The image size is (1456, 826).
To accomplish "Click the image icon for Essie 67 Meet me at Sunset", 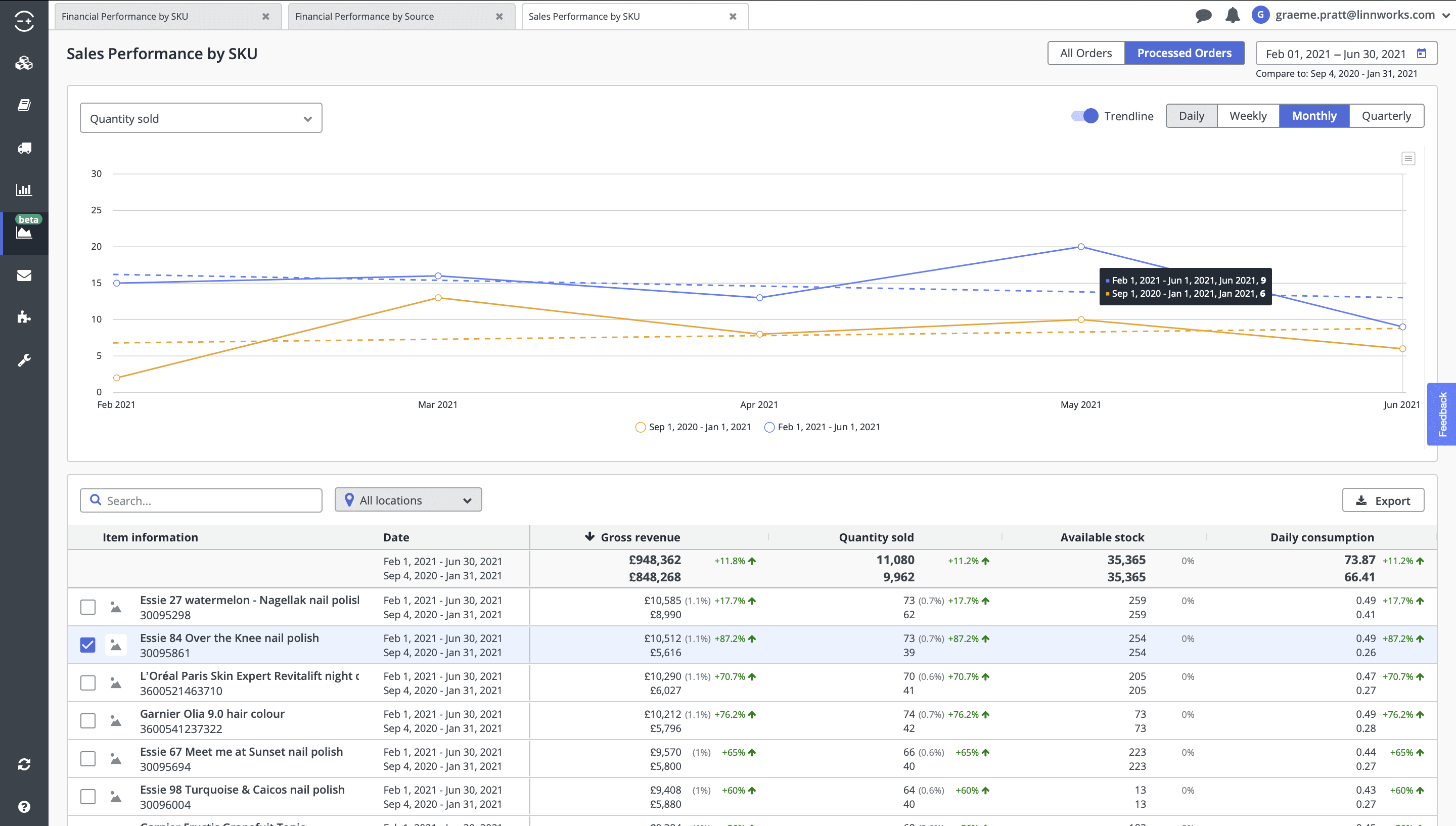I will tap(116, 759).
